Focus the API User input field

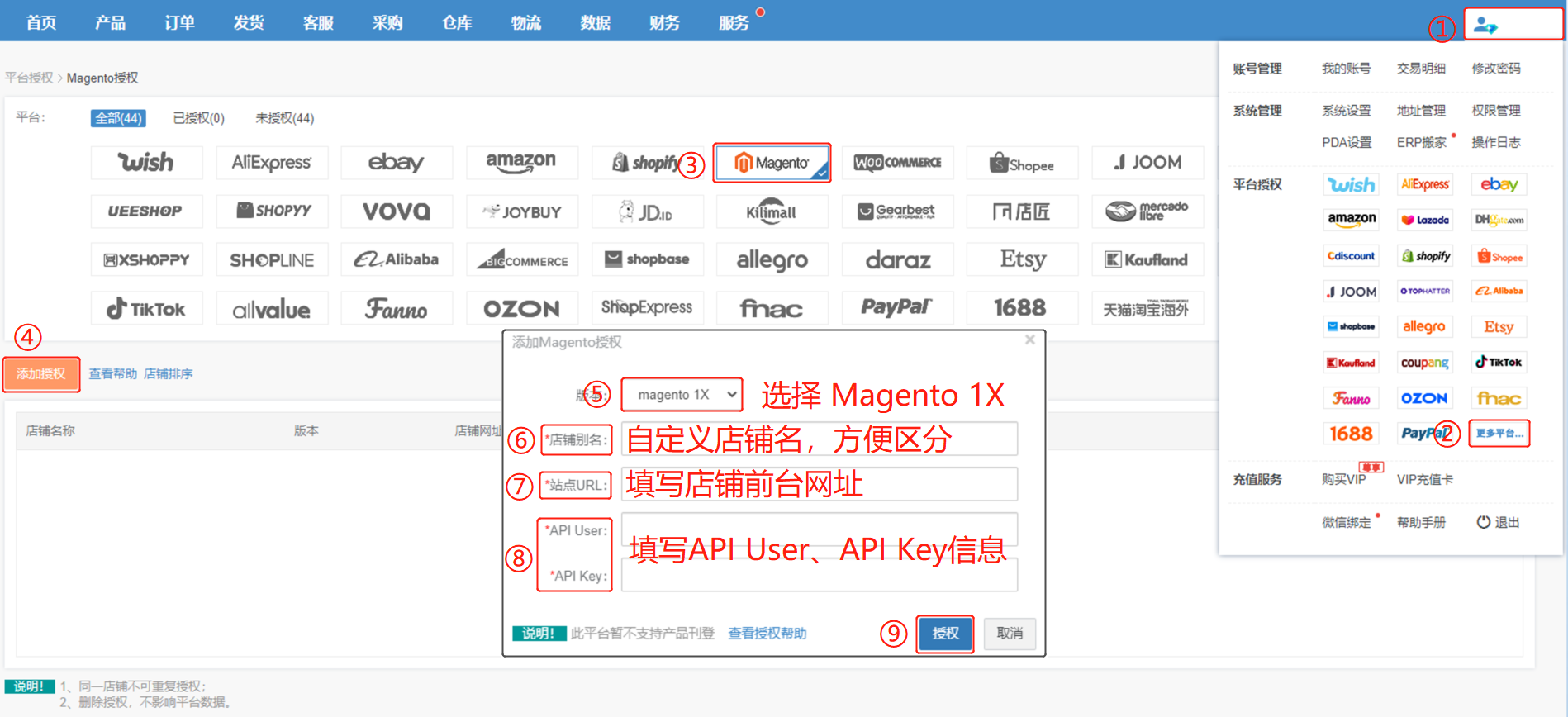click(x=820, y=529)
